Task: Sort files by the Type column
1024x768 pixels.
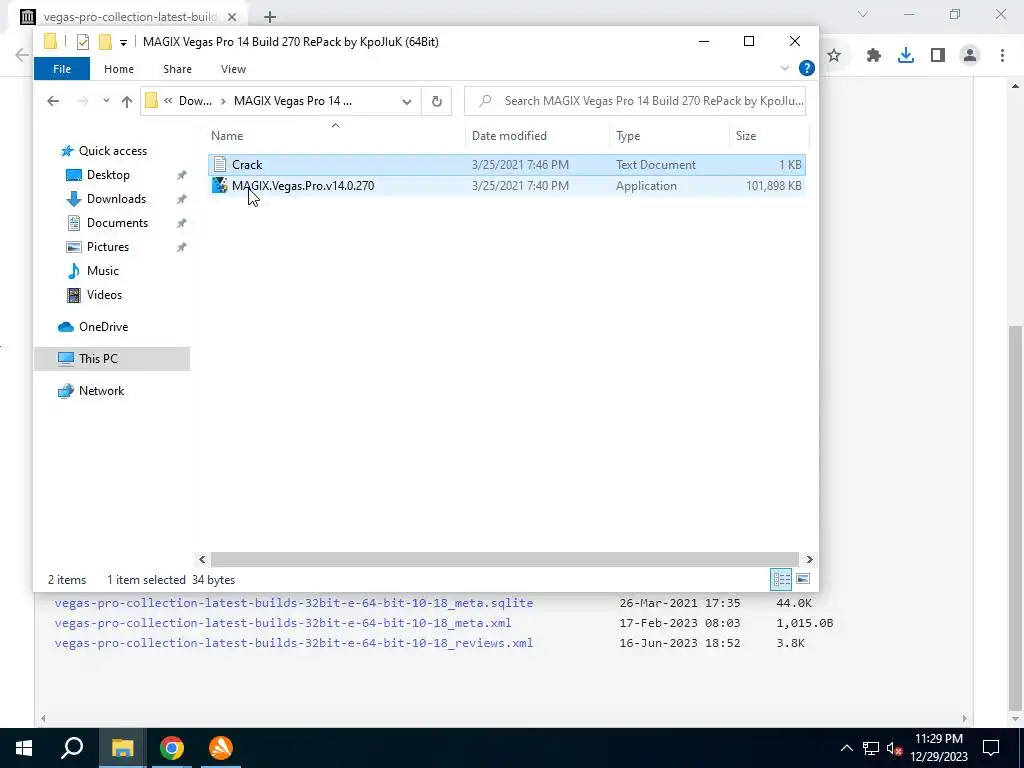Action: 628,136
